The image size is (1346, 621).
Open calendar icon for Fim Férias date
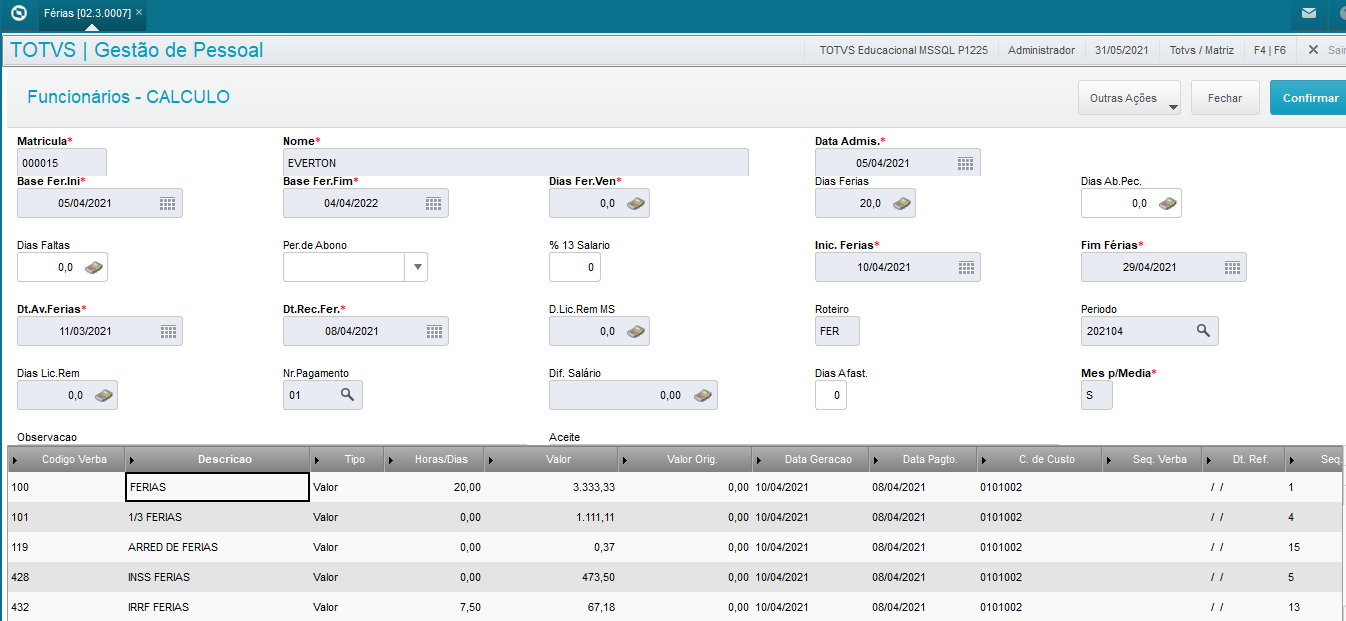[x=1233, y=267]
